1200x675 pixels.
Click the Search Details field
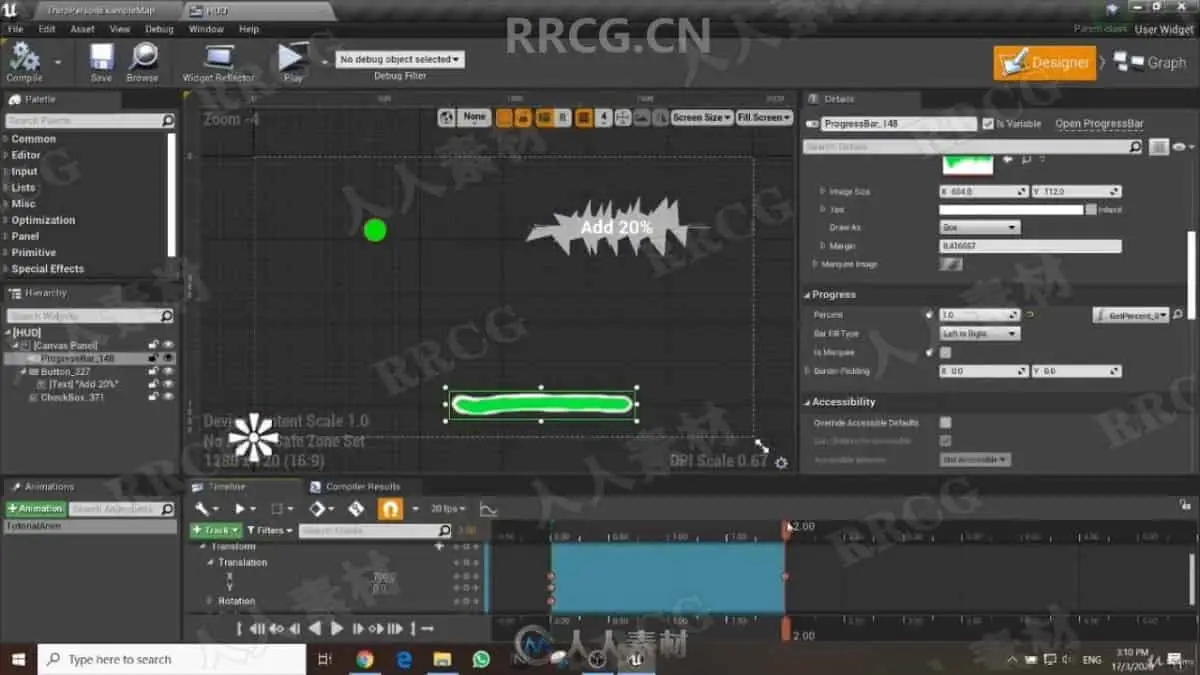970,147
